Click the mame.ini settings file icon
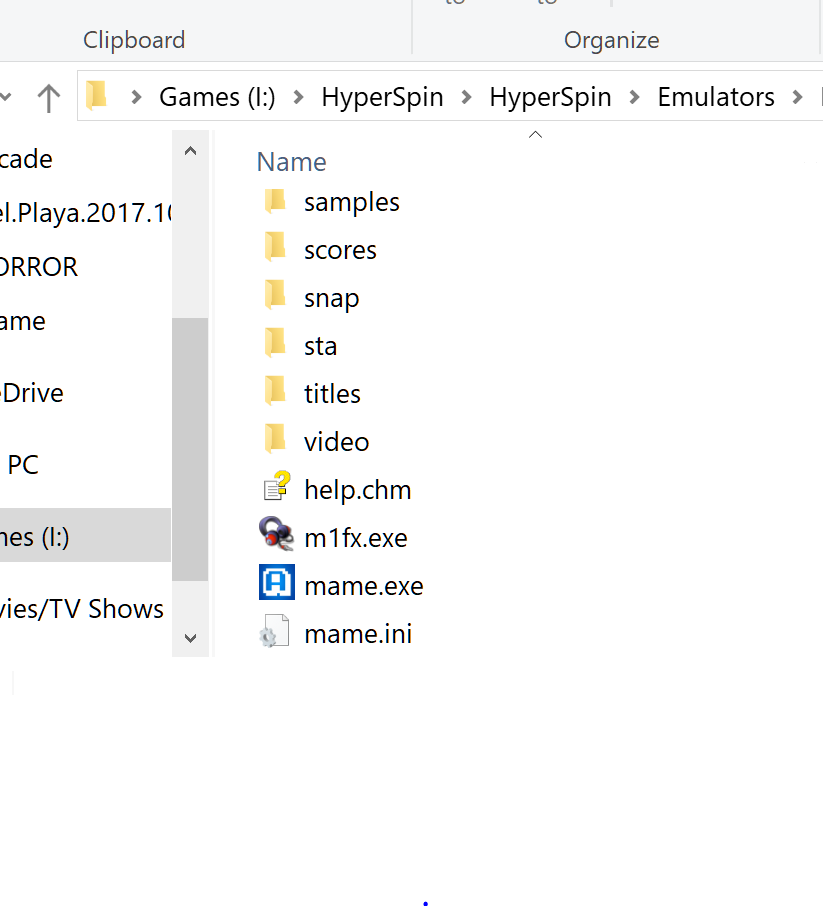Image resolution: width=823 pixels, height=906 pixels. coord(275,630)
